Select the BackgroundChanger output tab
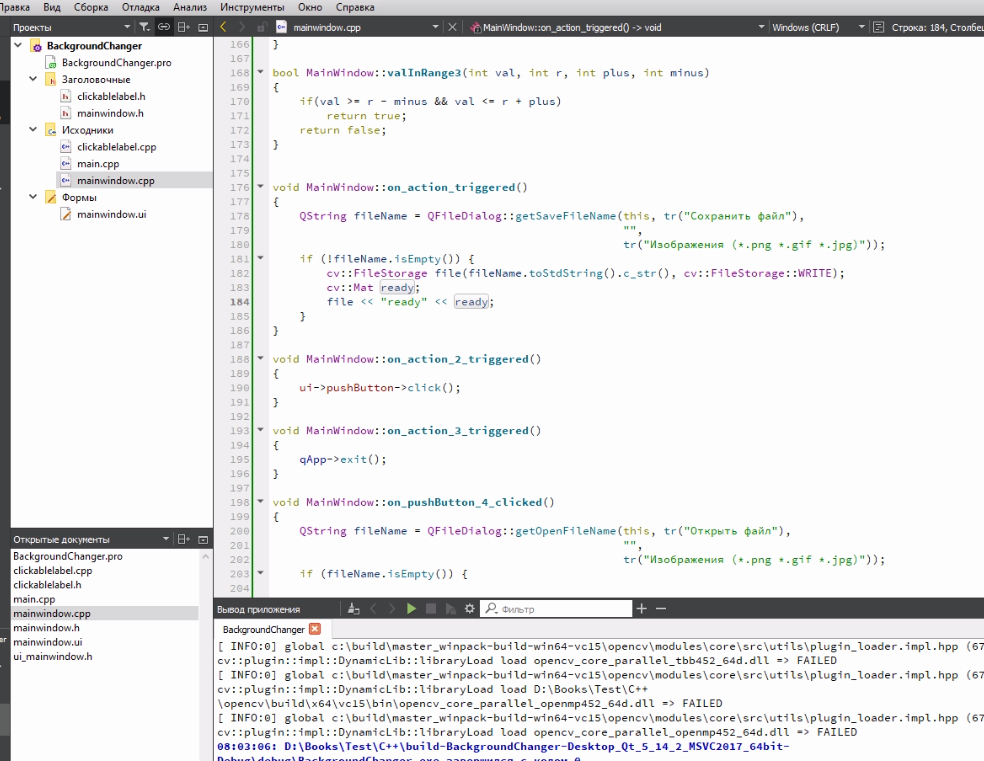The height and width of the screenshot is (761, 984). 264,629
